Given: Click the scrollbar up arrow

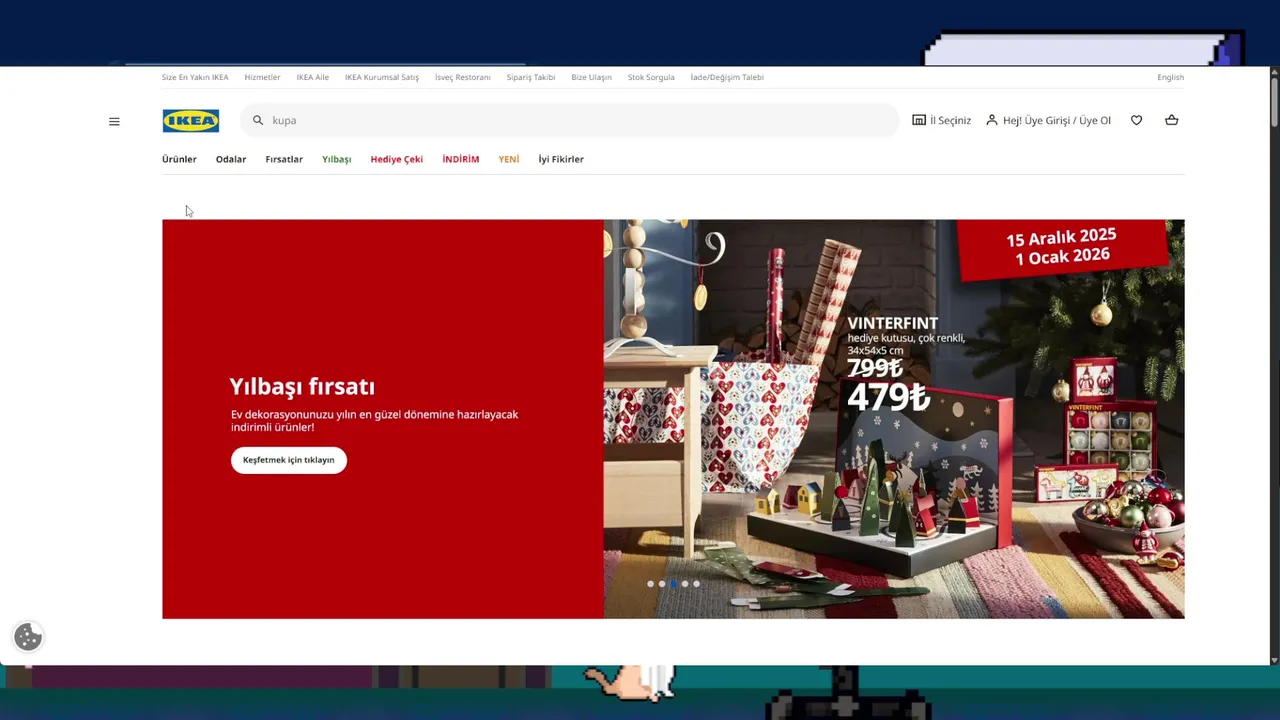Looking at the screenshot, I should (x=1274, y=71).
